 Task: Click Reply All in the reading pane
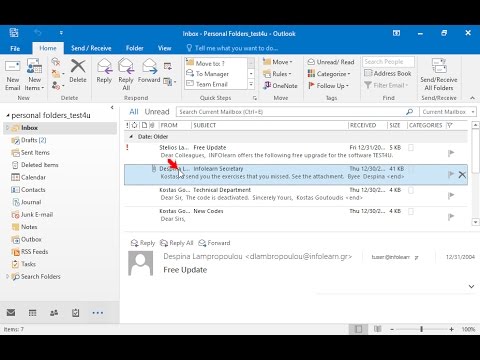click(x=177, y=243)
